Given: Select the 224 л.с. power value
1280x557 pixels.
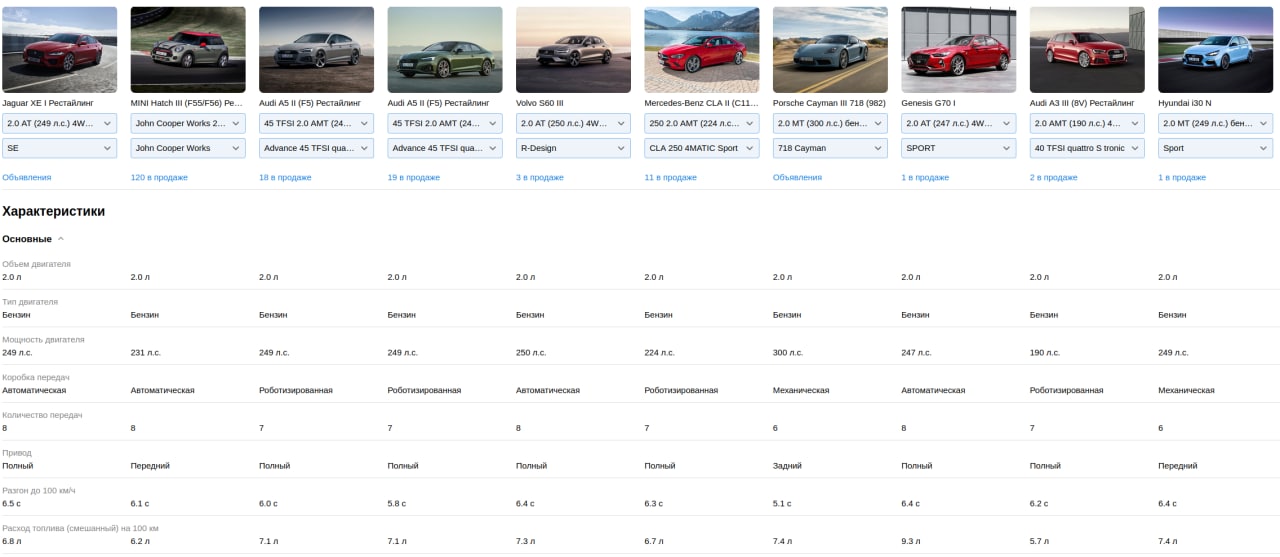Looking at the screenshot, I should coord(660,353).
